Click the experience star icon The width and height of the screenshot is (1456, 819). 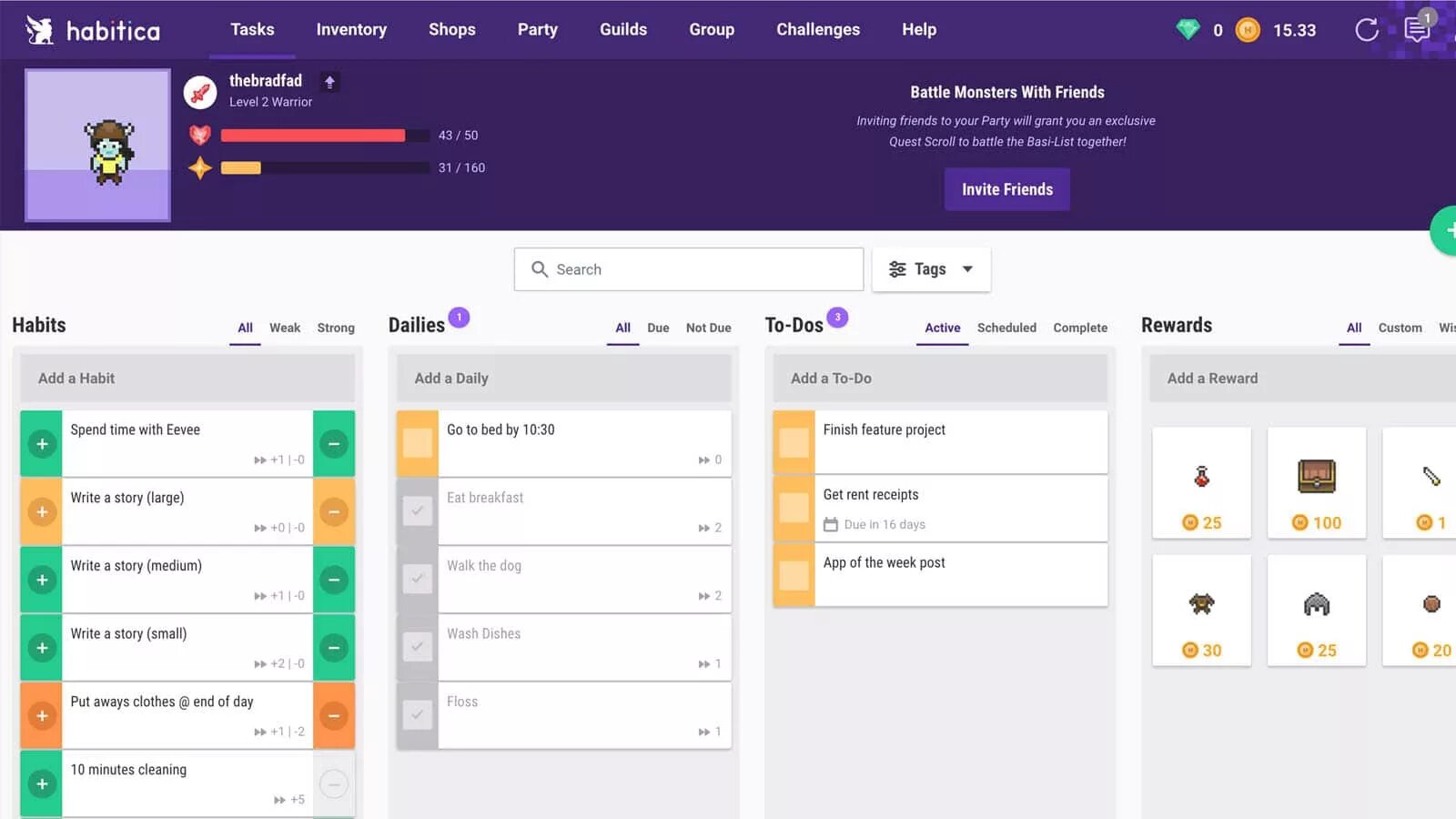pos(200,167)
